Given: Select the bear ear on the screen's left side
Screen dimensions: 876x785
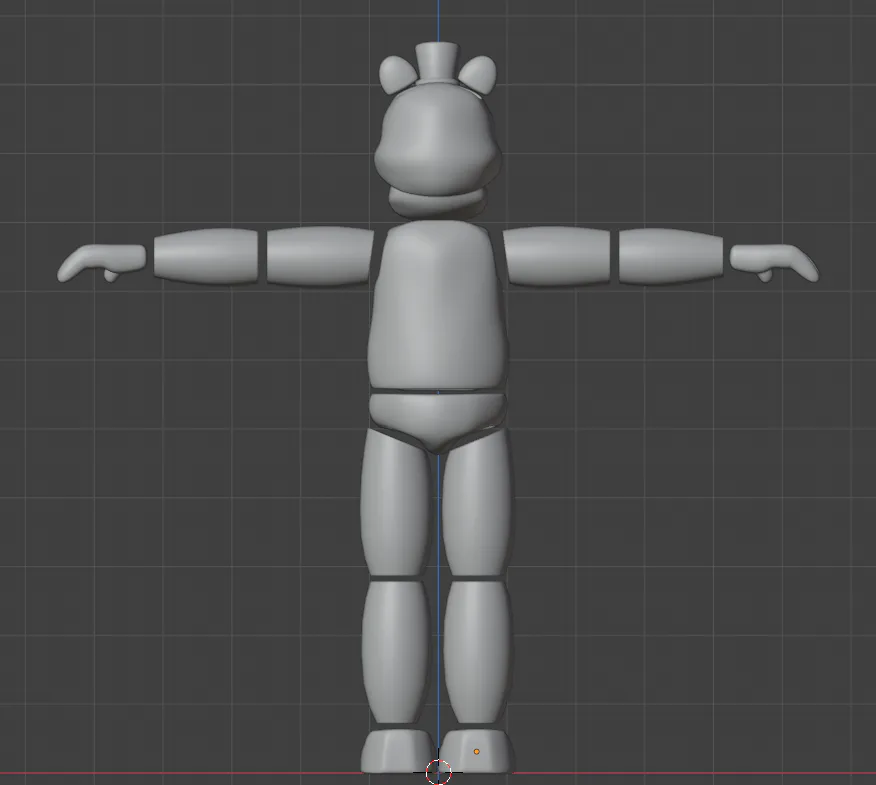Looking at the screenshot, I should pos(397,75).
